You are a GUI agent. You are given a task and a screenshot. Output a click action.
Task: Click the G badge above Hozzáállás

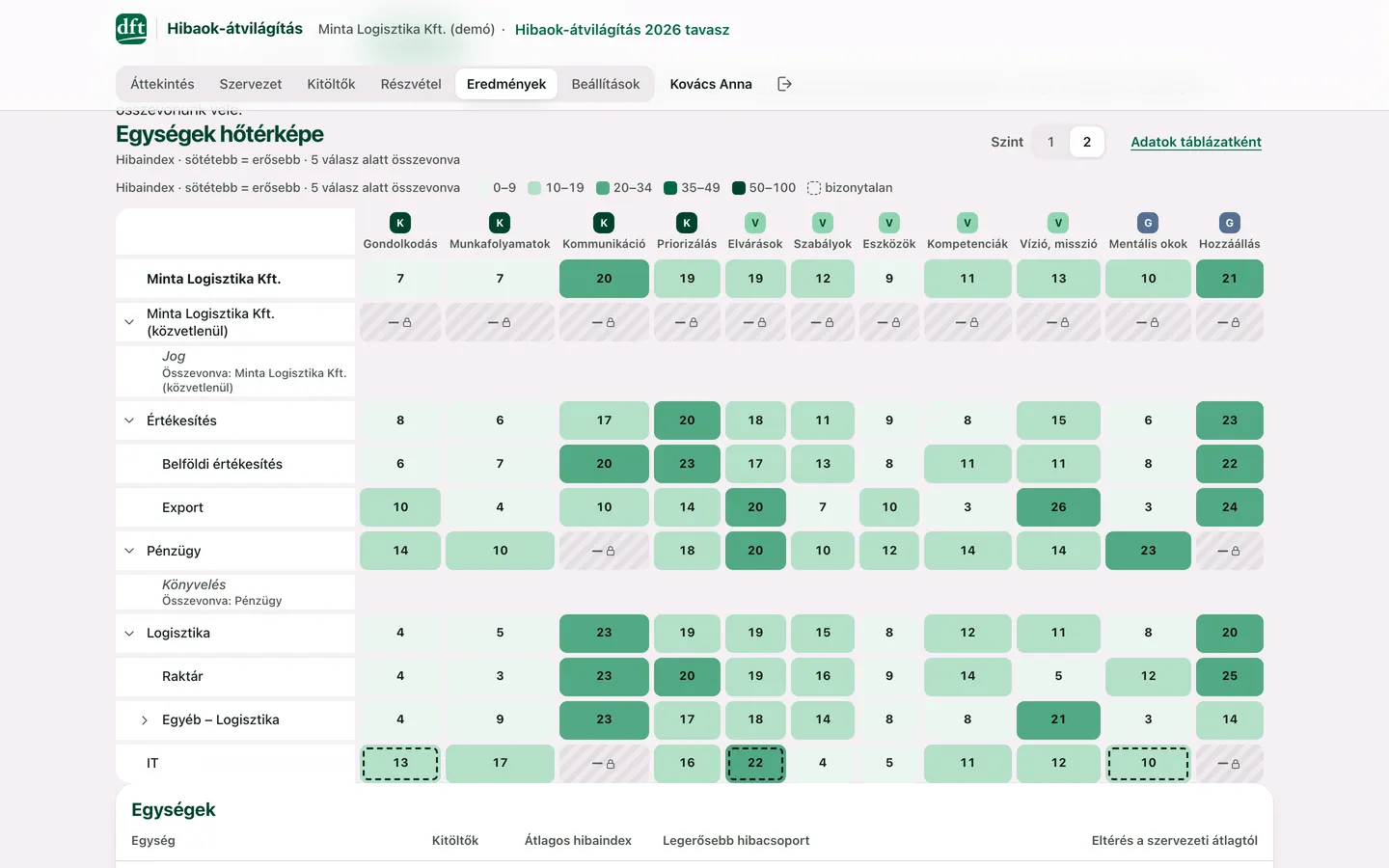(x=1230, y=223)
